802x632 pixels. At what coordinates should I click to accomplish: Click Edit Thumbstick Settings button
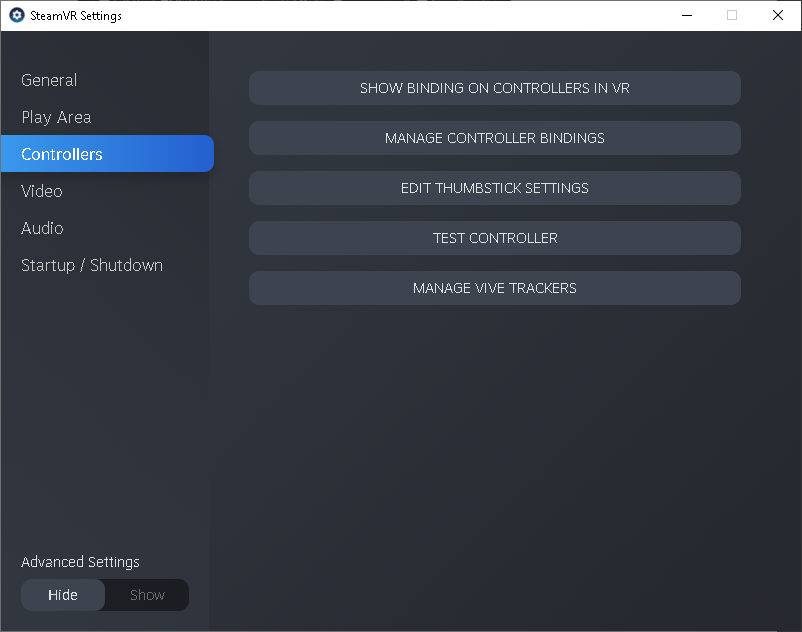494,188
